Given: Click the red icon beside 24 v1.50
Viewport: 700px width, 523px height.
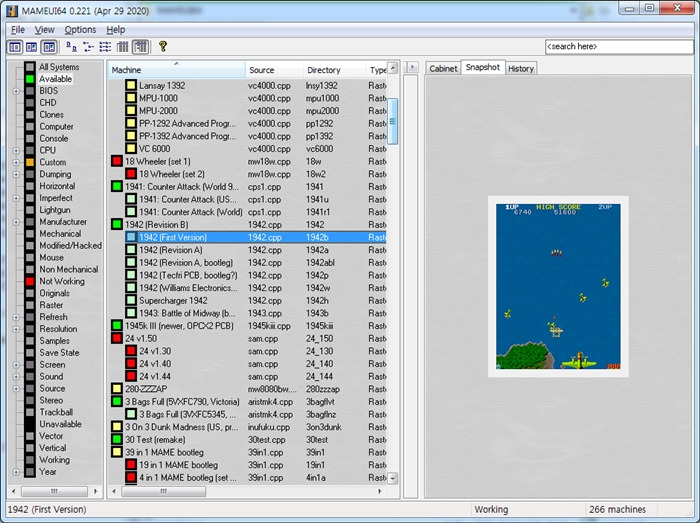Looking at the screenshot, I should coord(117,338).
